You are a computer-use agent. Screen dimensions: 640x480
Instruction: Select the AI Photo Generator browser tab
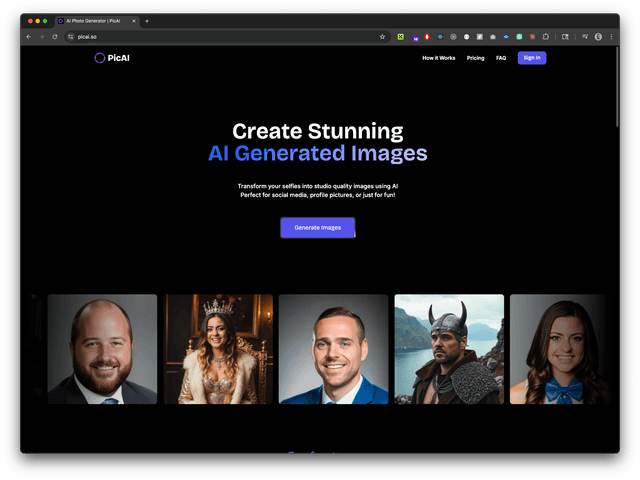coord(95,20)
